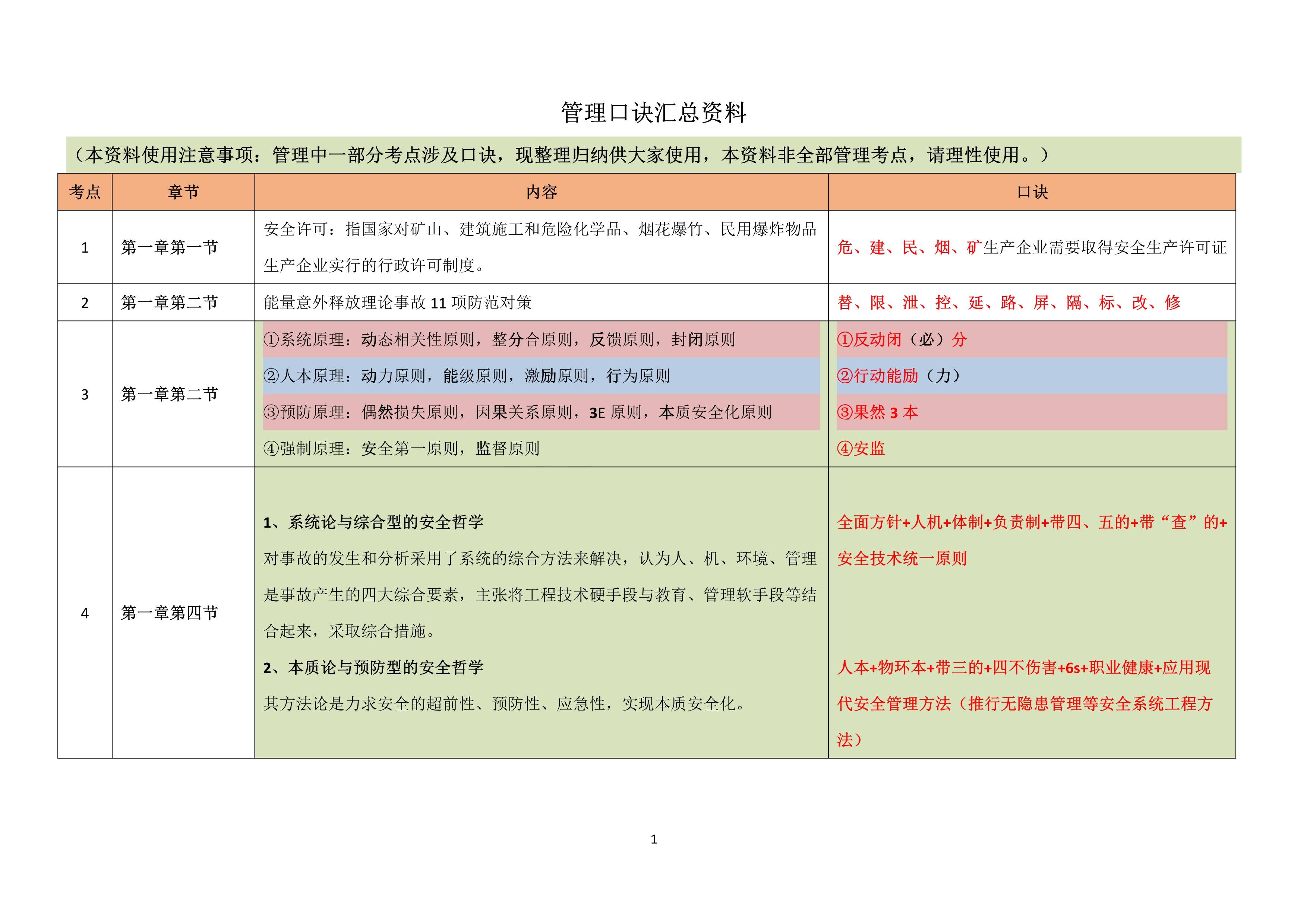1307x924 pixels.
Task: Click heading 1、系统论与综合型的安全哲学
Action: point(373,522)
